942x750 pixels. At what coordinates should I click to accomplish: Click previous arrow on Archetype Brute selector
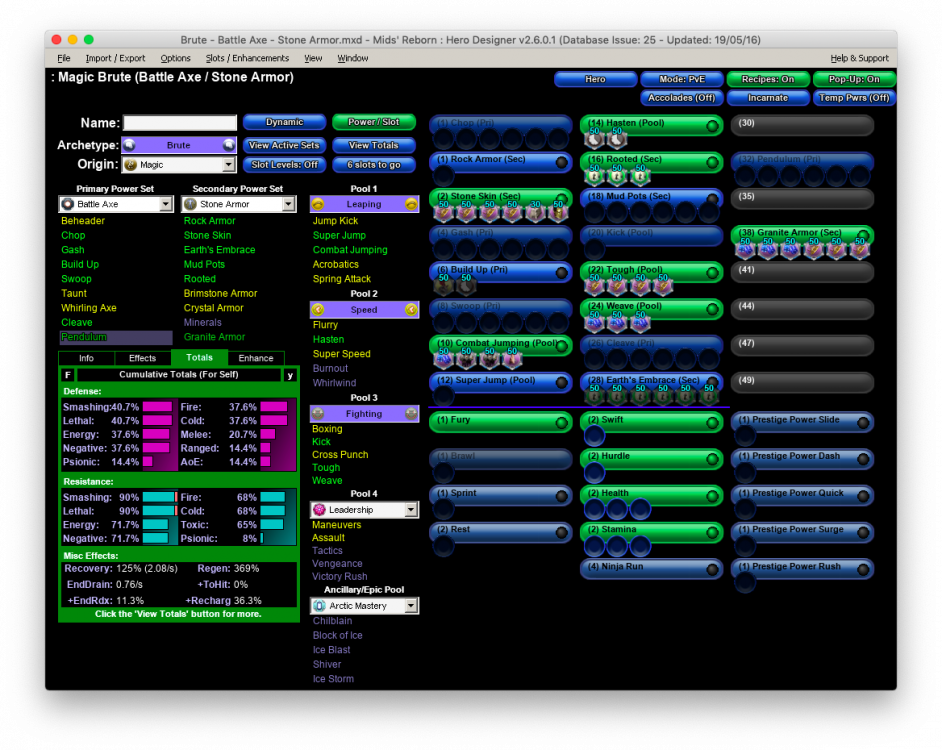pos(128,145)
